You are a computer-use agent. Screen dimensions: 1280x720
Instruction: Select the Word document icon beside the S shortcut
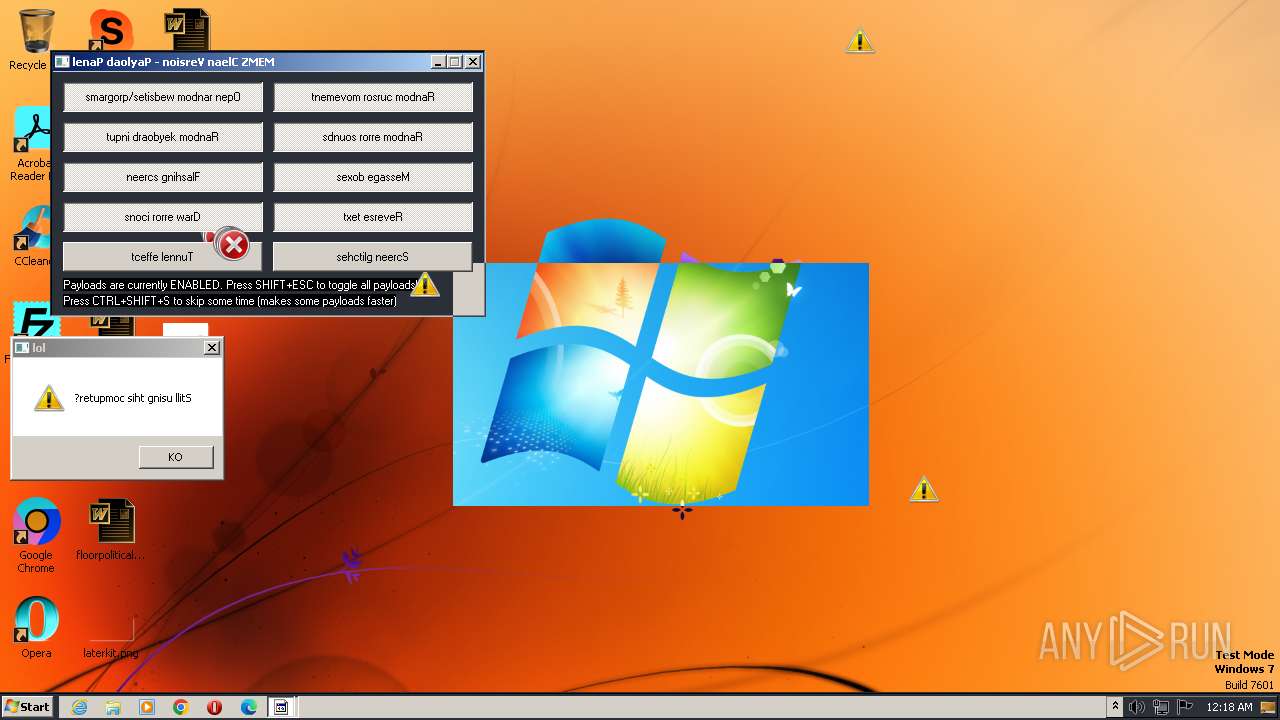pyautogui.click(x=187, y=30)
